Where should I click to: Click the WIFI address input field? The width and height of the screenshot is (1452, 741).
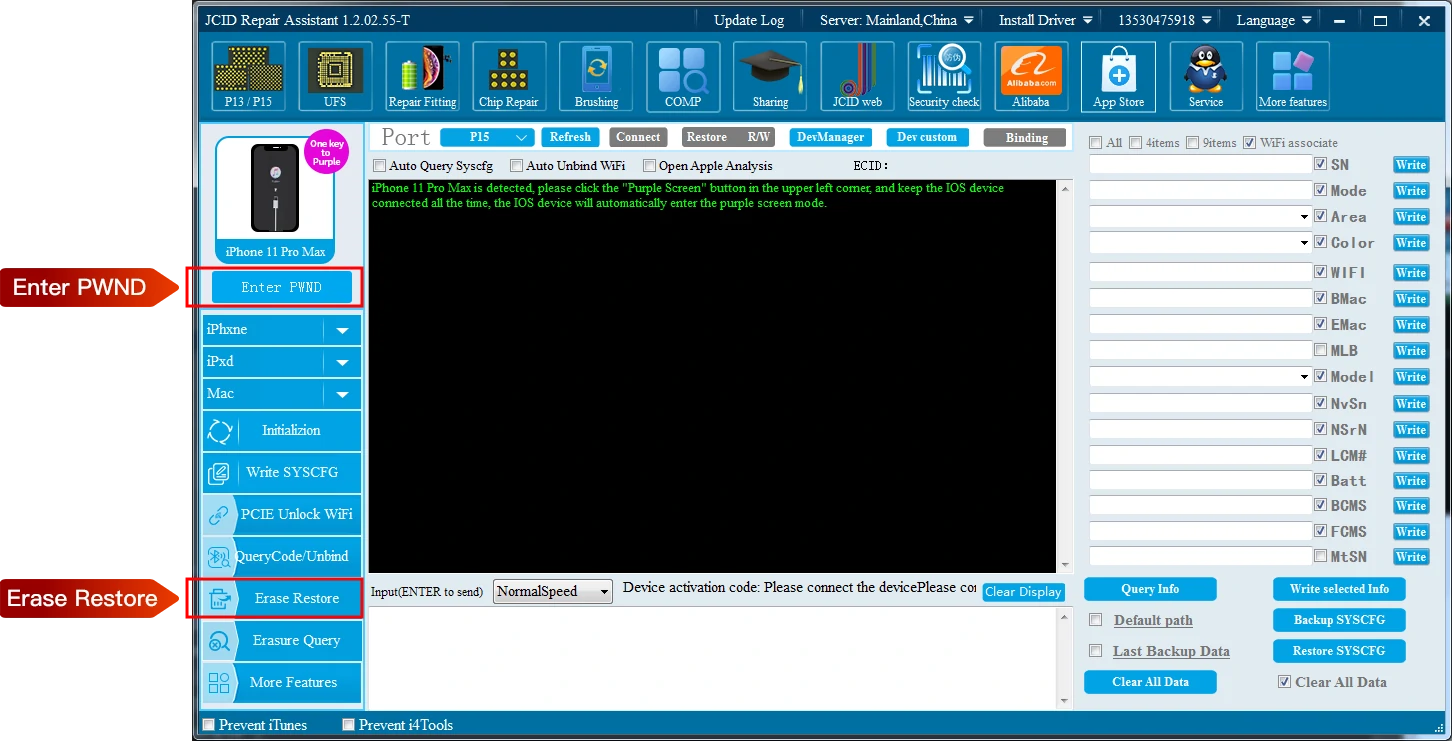(1200, 272)
